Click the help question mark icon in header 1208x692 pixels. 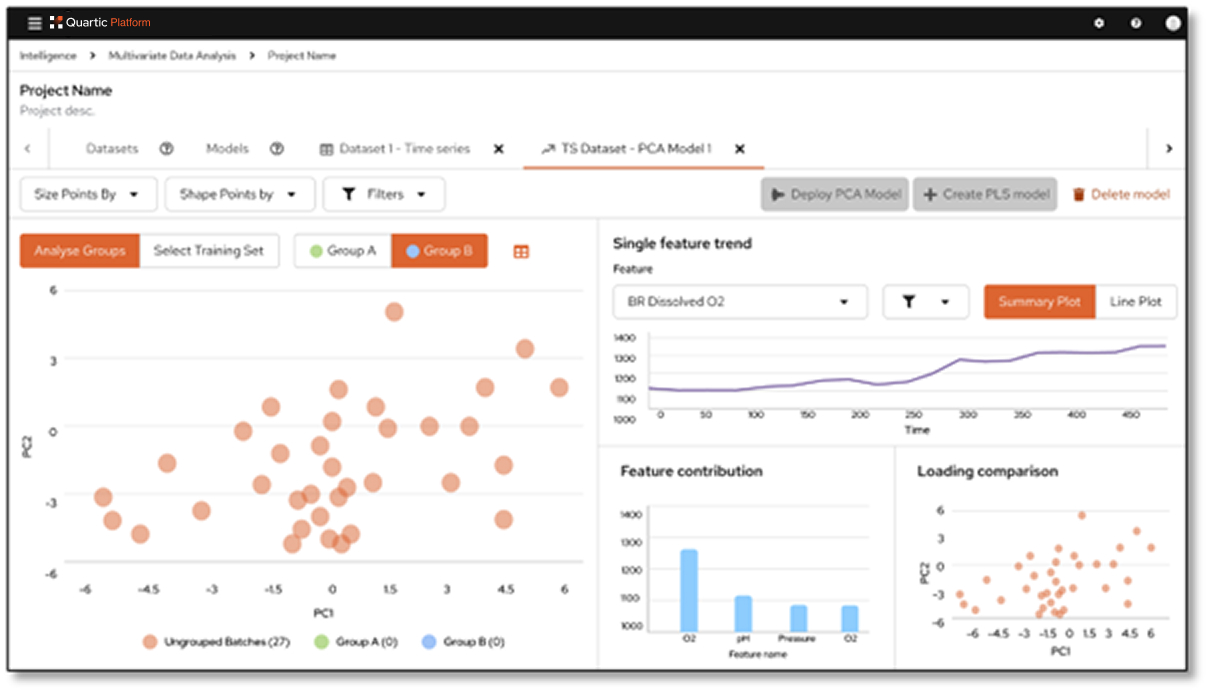pyautogui.click(x=1136, y=23)
